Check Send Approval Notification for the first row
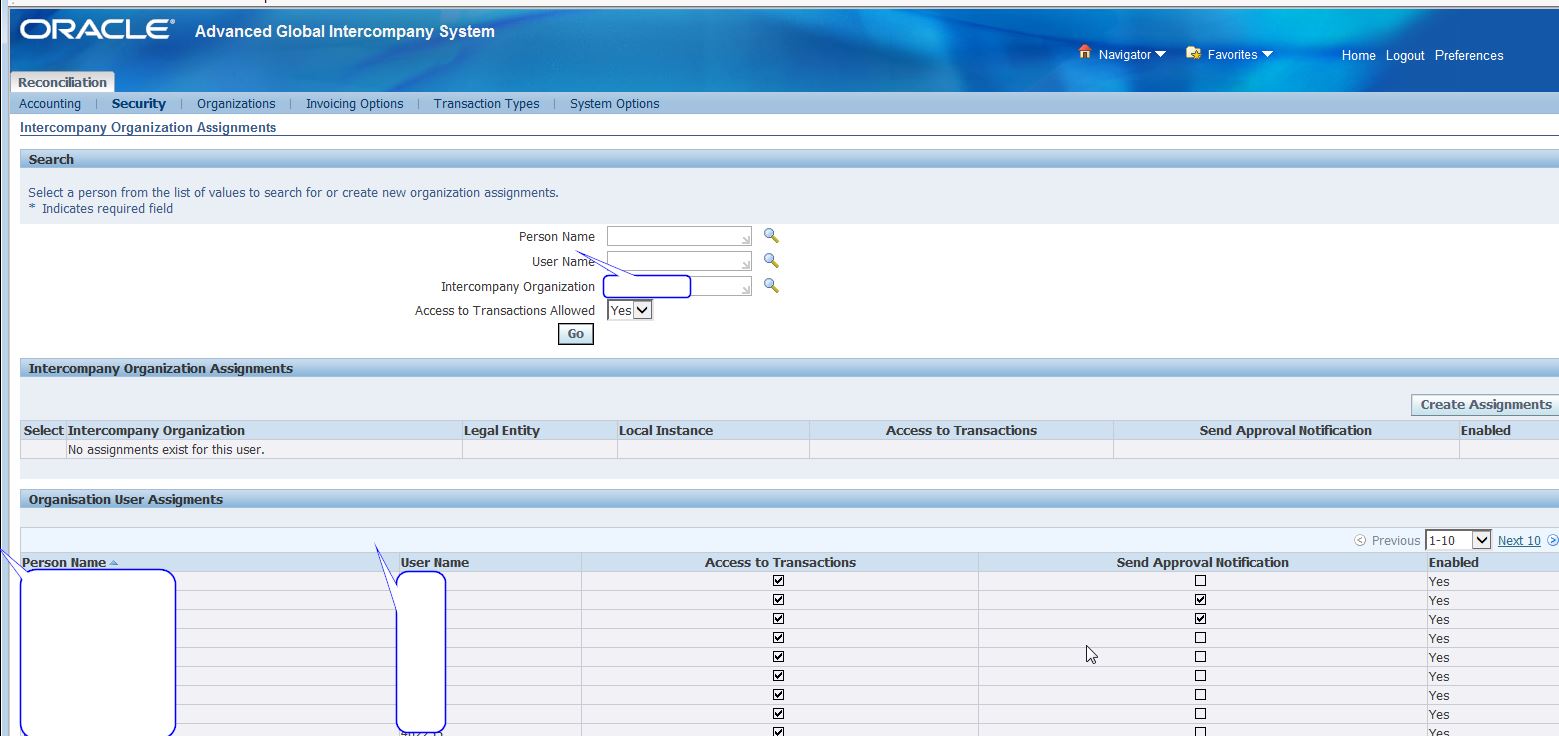The width and height of the screenshot is (1559, 736). tap(1201, 581)
